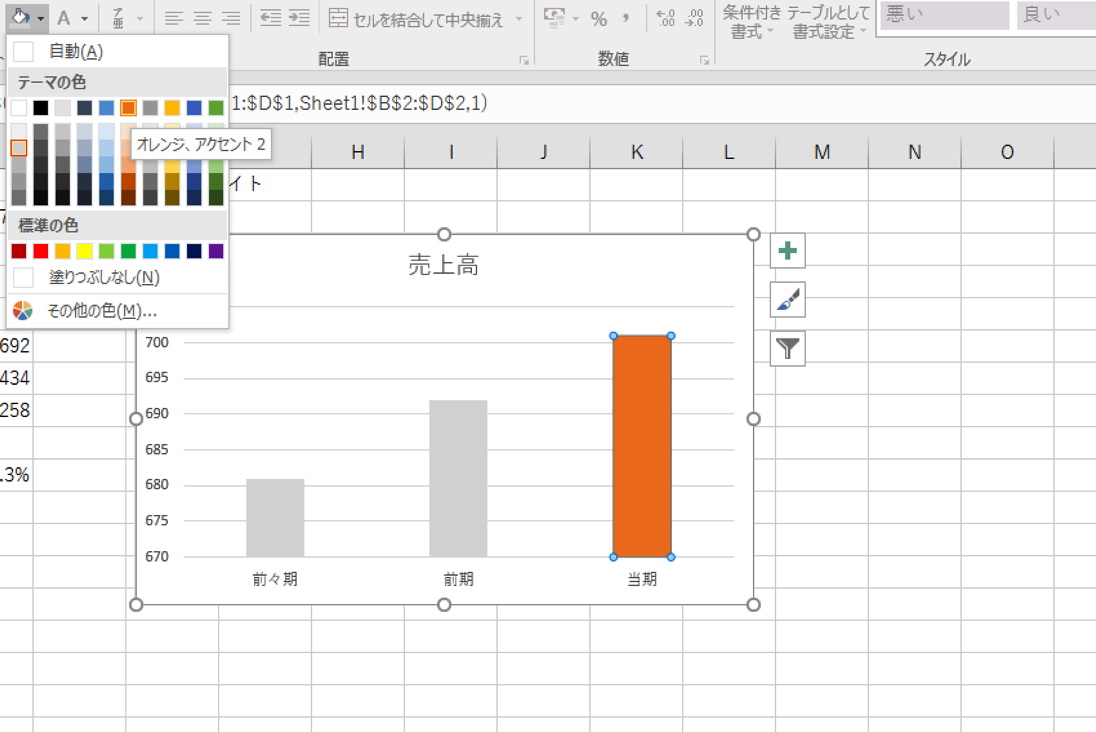Choose 塗りつぶしなし(N) option
The image size is (1096, 732).
(x=117, y=278)
